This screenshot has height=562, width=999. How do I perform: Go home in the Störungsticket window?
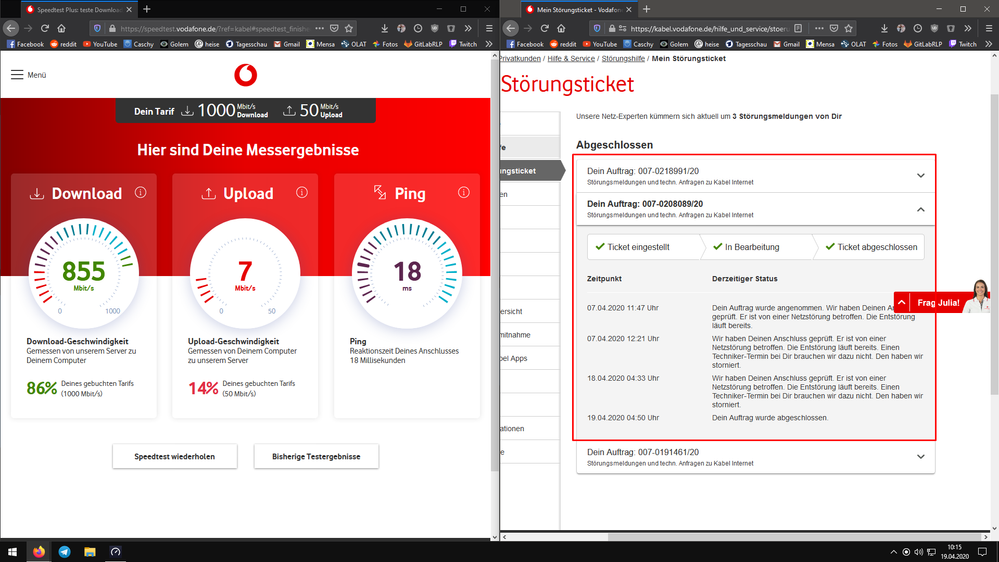coord(561,28)
